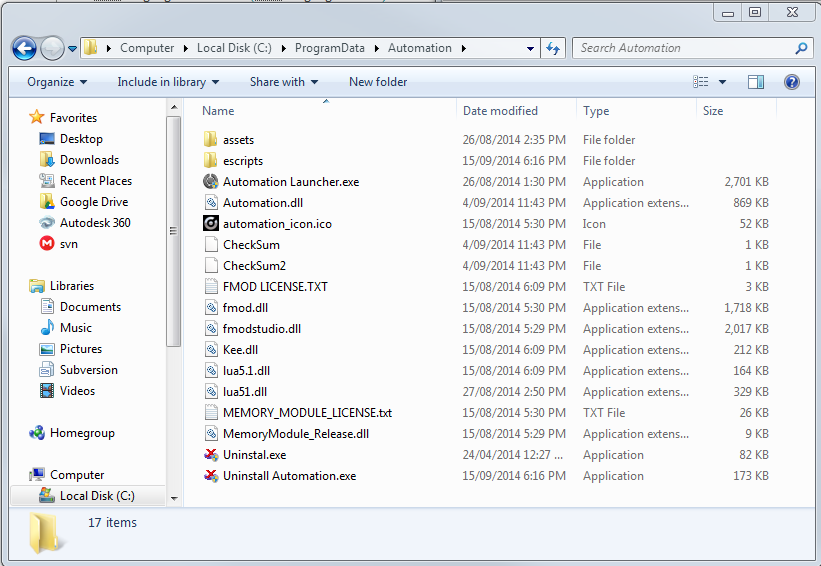
Task: Select the Uninstall Automation.exe icon
Action: pos(210,475)
